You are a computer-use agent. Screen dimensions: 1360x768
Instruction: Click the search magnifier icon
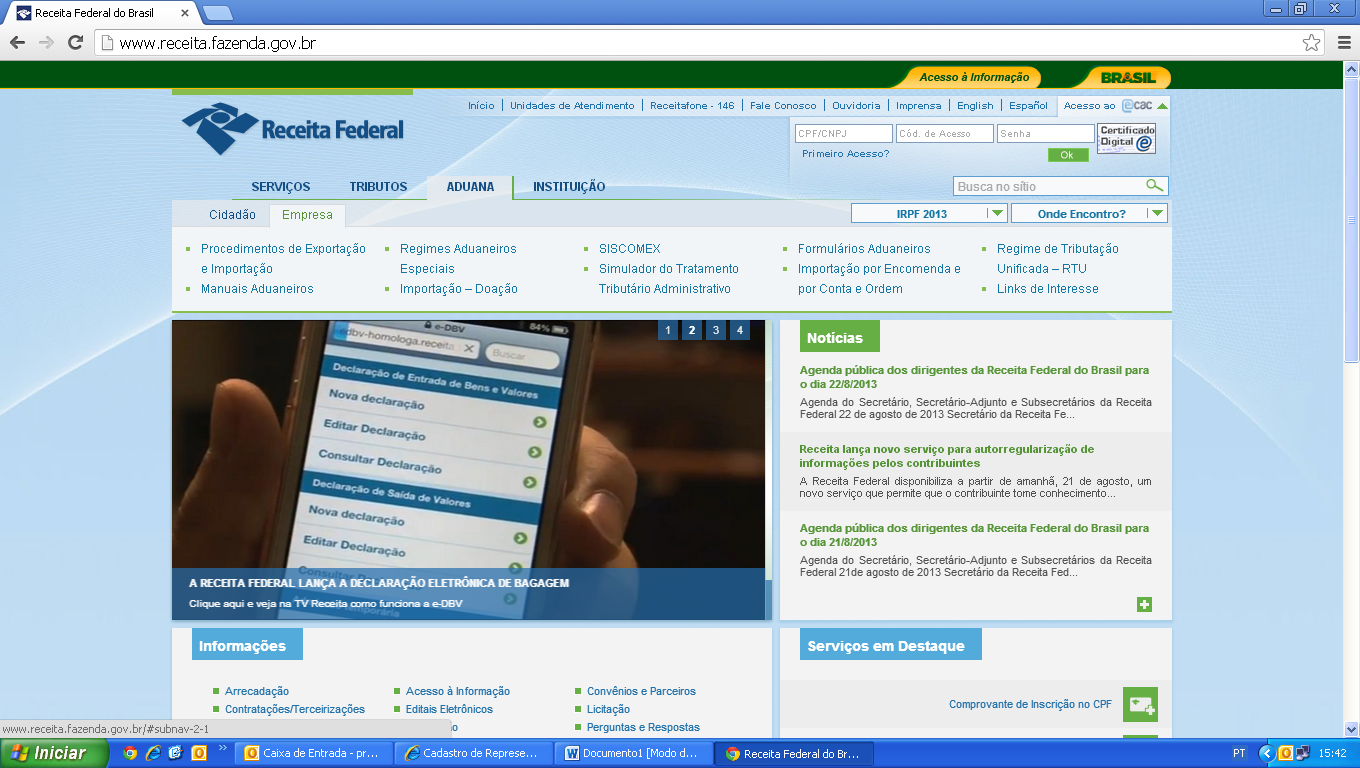(1155, 186)
